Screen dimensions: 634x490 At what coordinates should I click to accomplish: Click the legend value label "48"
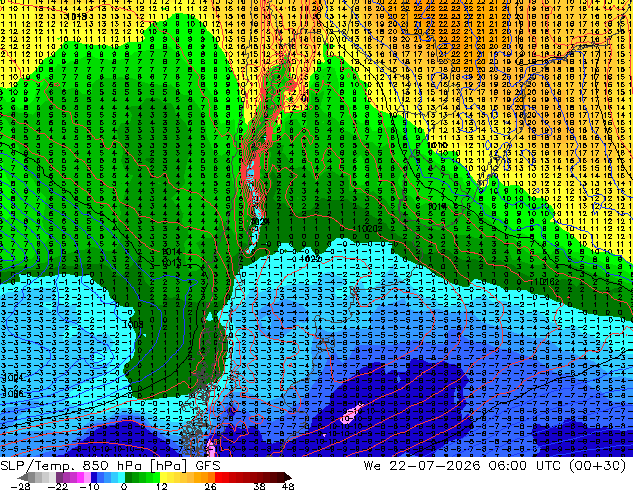288,486
